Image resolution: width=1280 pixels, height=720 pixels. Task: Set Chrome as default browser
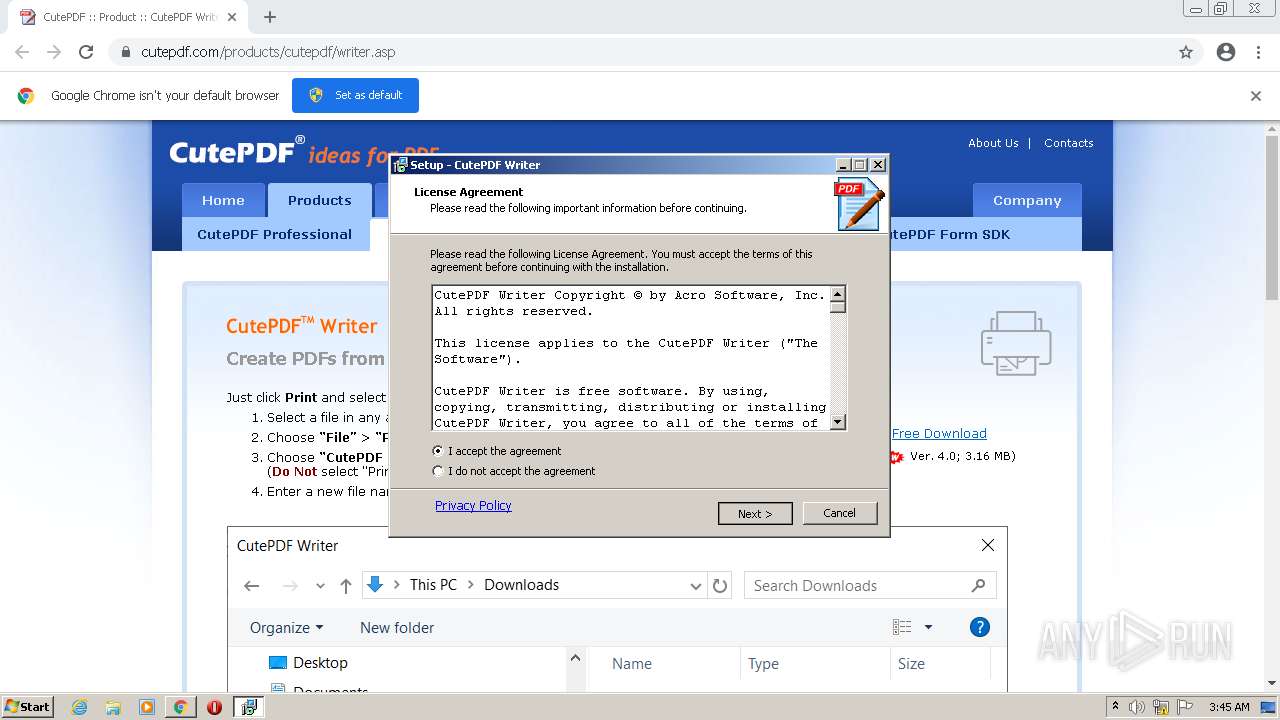pyautogui.click(x=355, y=95)
